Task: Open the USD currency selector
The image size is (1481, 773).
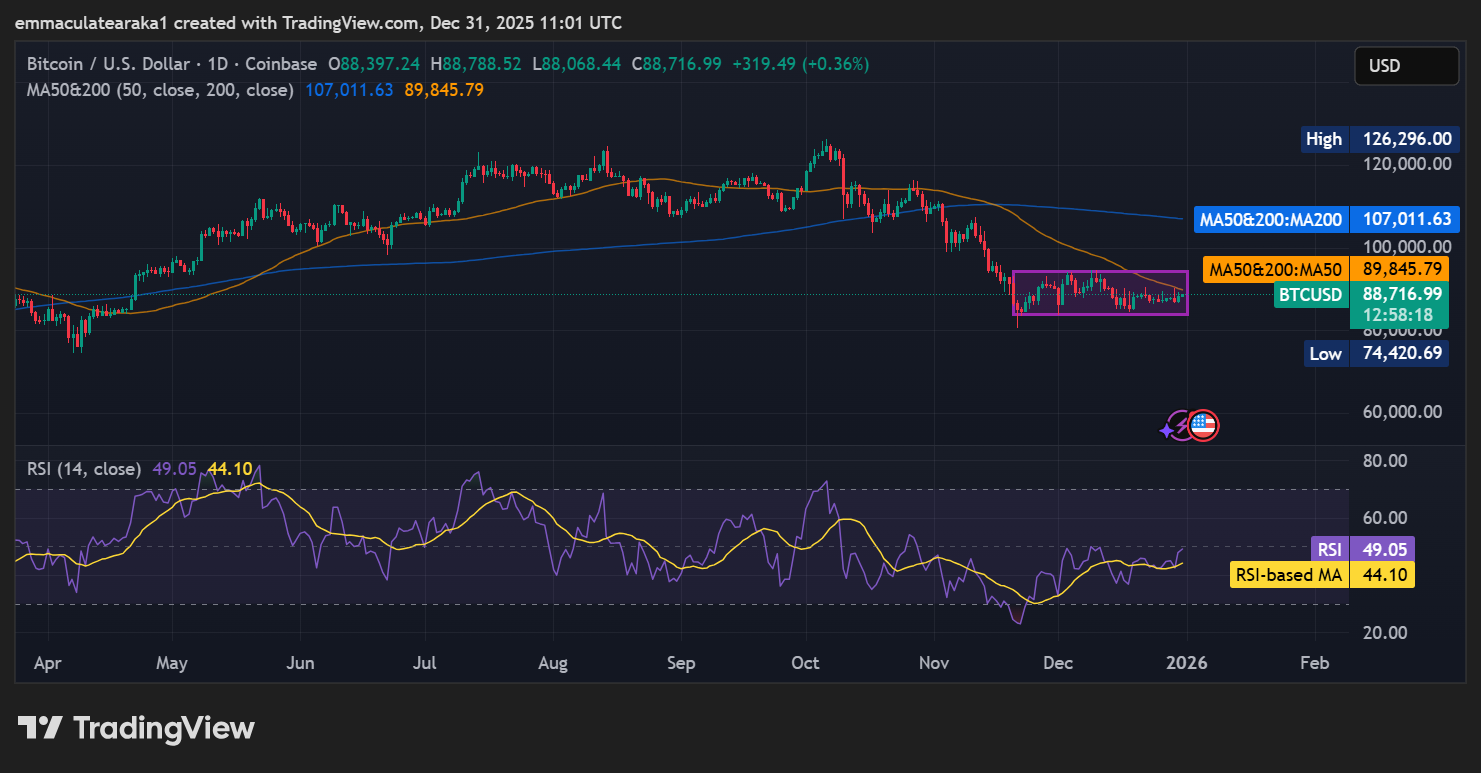Action: click(x=1405, y=66)
